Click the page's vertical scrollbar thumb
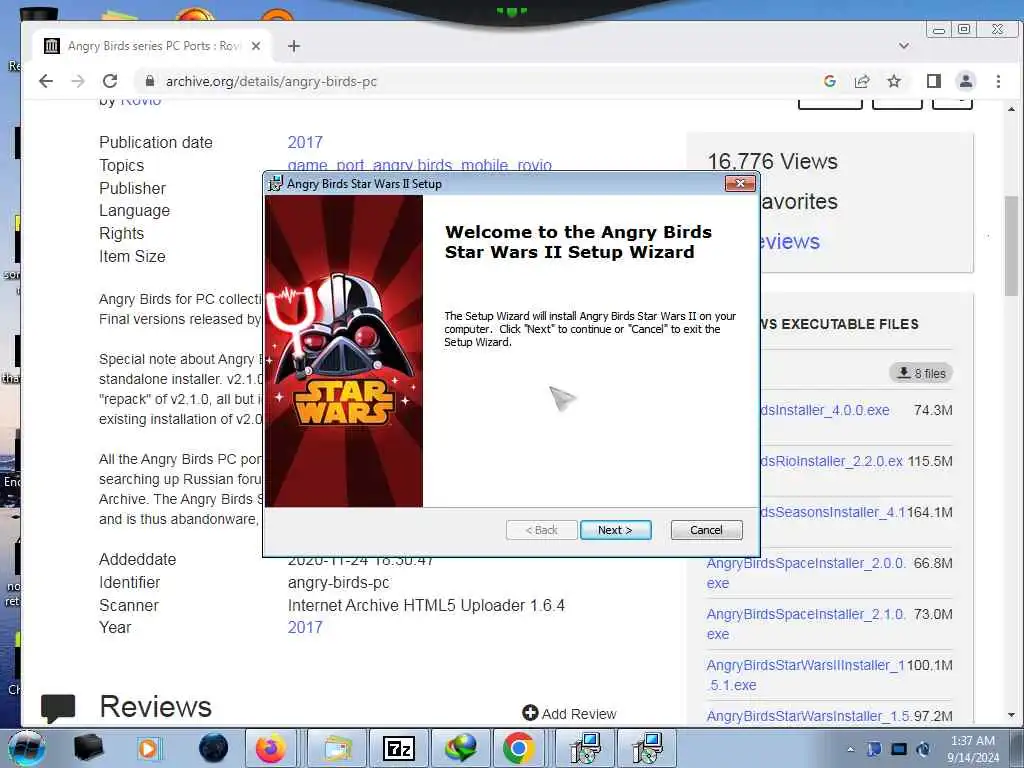Image resolution: width=1024 pixels, height=768 pixels. [1011, 245]
